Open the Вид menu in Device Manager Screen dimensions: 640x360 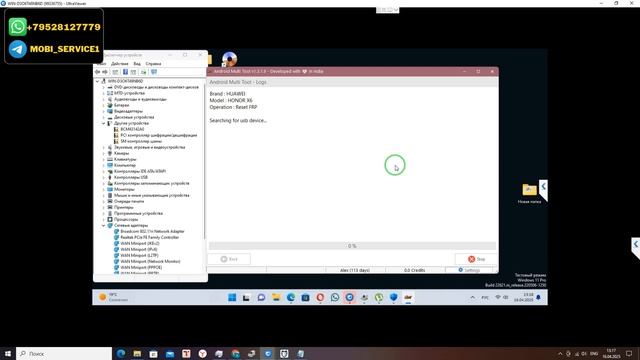tap(137, 64)
